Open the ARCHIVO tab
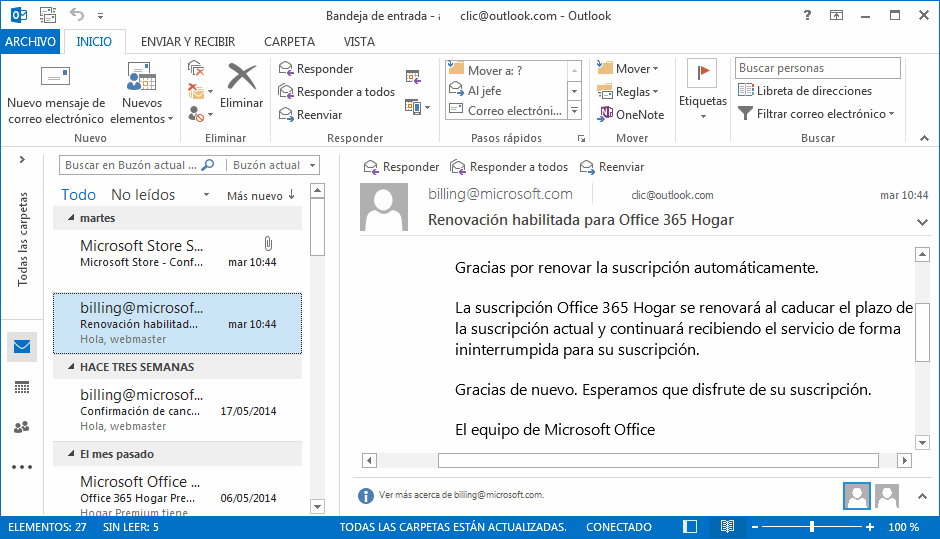 30,41
